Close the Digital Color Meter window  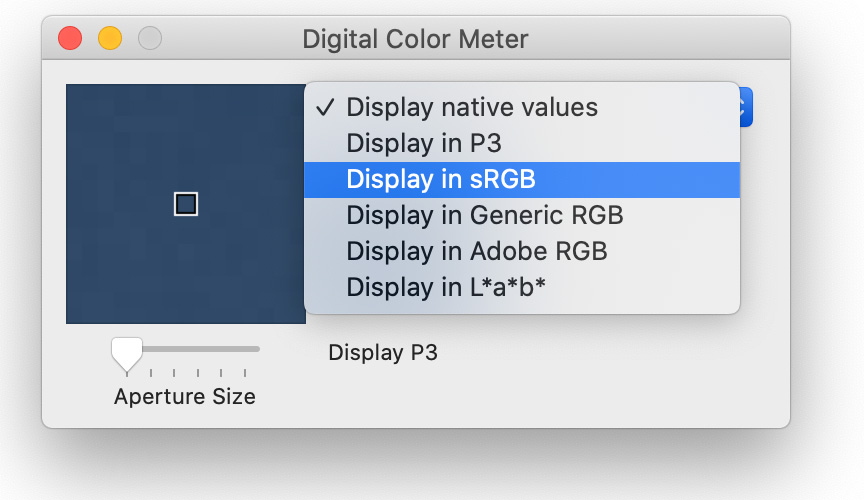pyautogui.click(x=70, y=39)
